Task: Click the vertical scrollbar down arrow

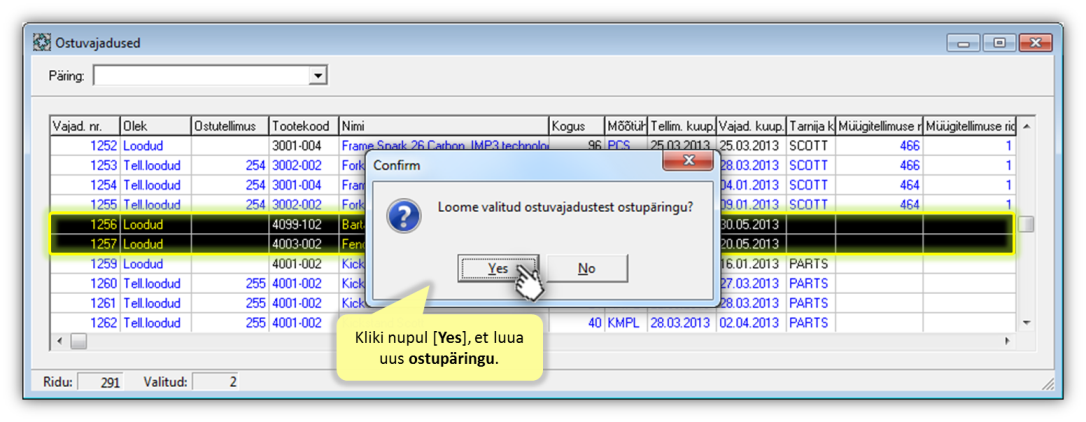Action: coord(1025,322)
